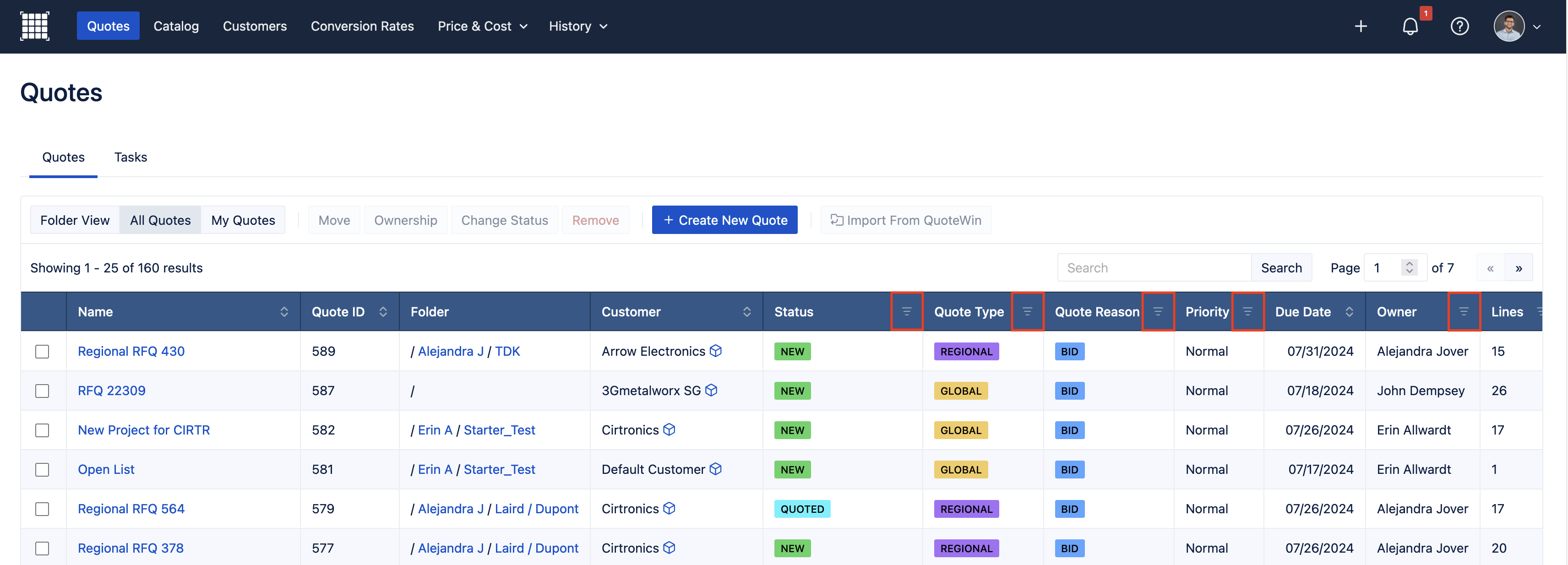Click cube icon in Regional RFQ 564 row

click(669, 508)
